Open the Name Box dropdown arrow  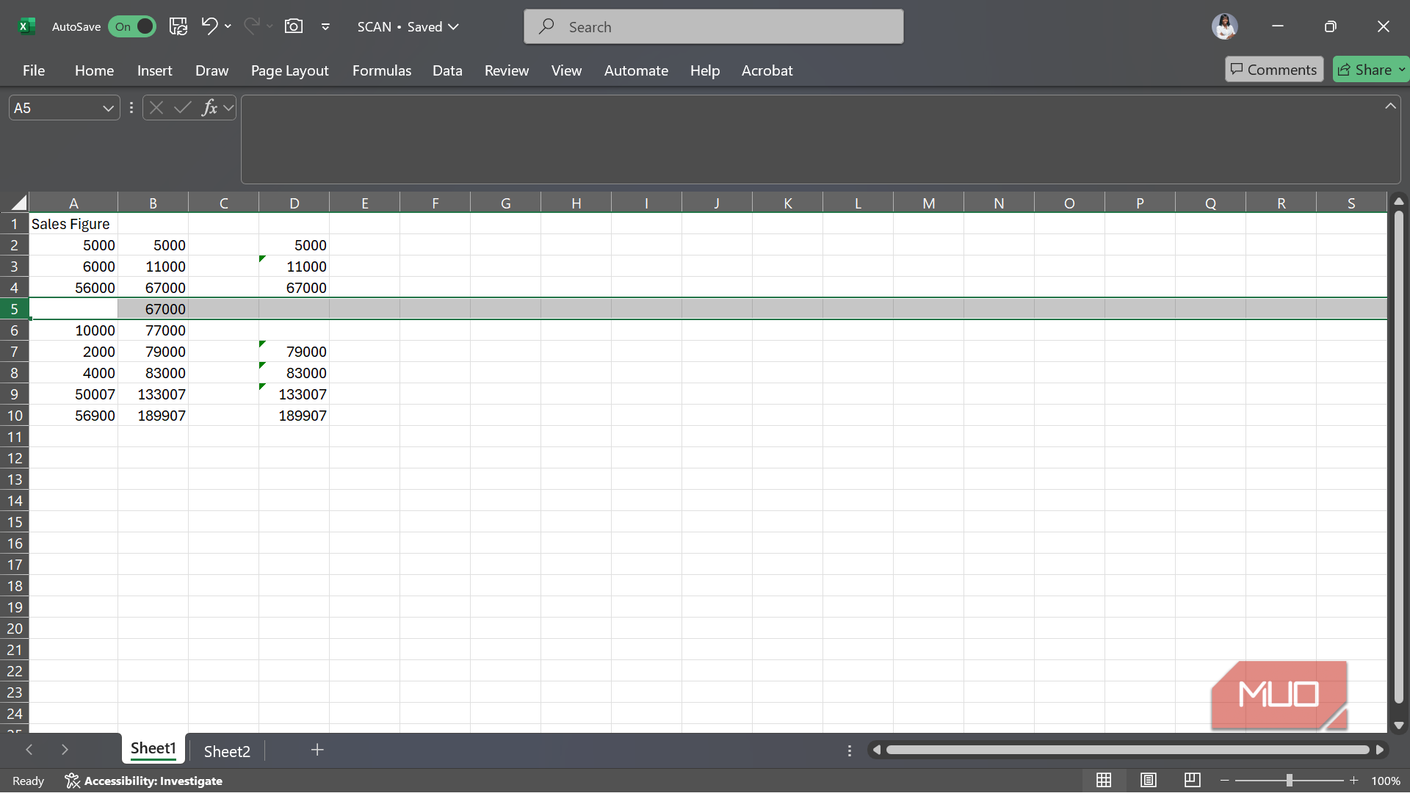point(108,108)
